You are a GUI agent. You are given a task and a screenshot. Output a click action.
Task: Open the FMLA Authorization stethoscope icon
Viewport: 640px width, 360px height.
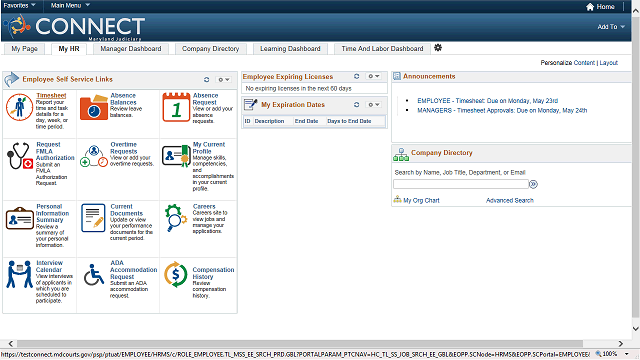click(19, 156)
